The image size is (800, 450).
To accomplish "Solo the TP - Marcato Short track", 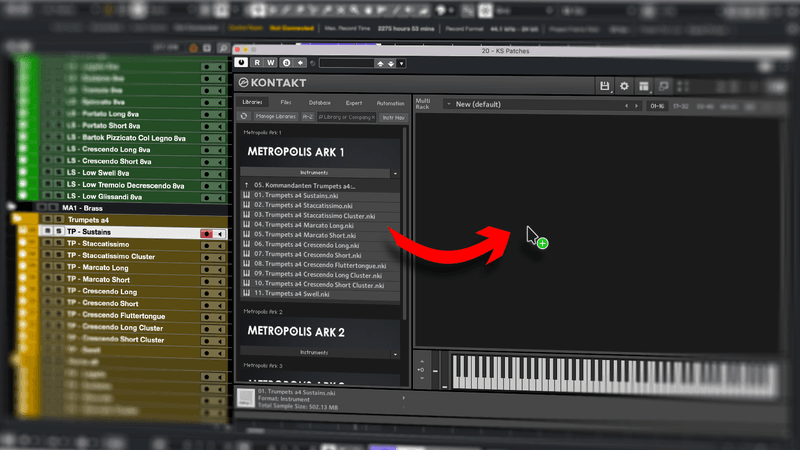I will pyautogui.click(x=59, y=278).
